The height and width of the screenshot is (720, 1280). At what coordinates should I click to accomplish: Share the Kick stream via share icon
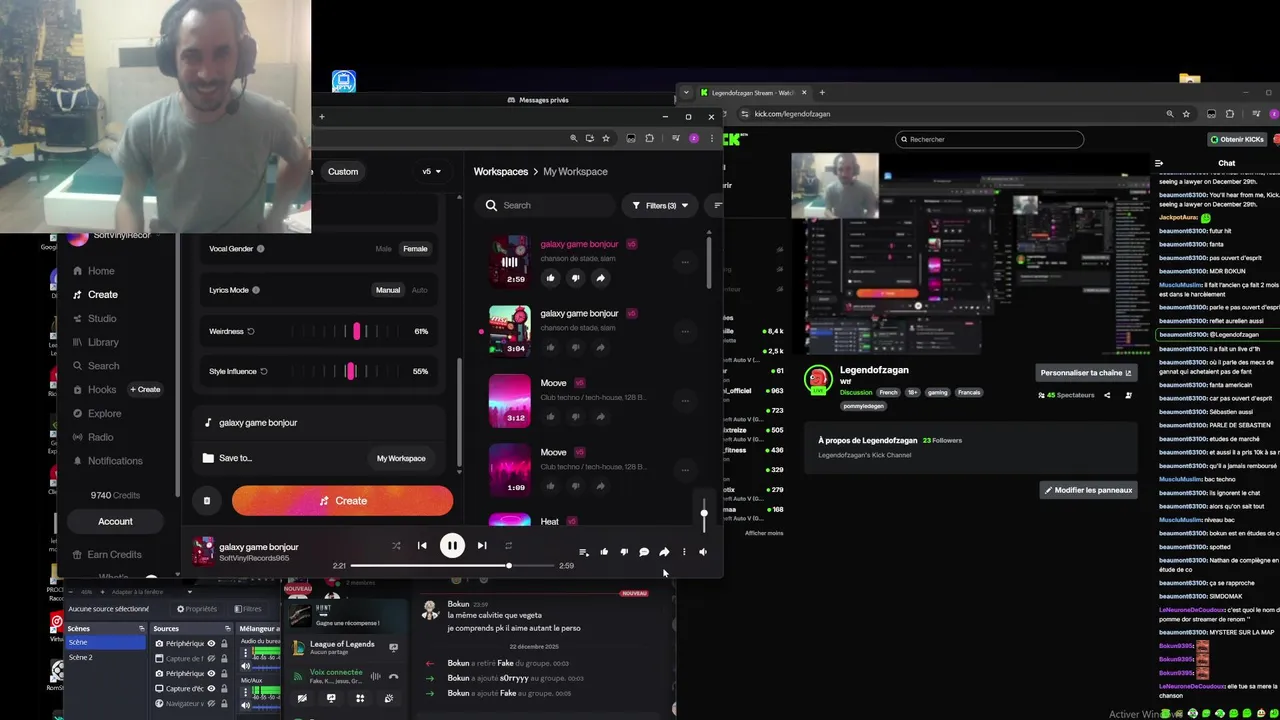(x=1107, y=395)
